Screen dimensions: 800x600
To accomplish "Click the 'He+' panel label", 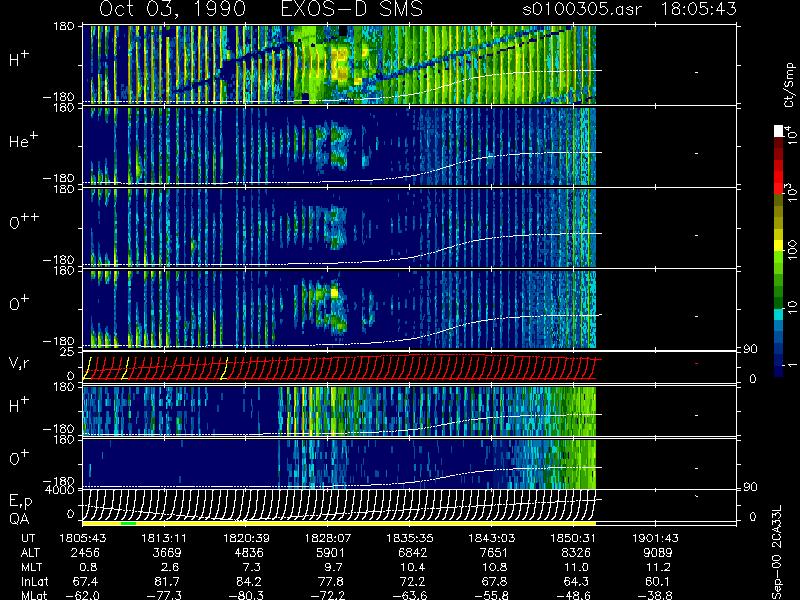I will (x=23, y=140).
